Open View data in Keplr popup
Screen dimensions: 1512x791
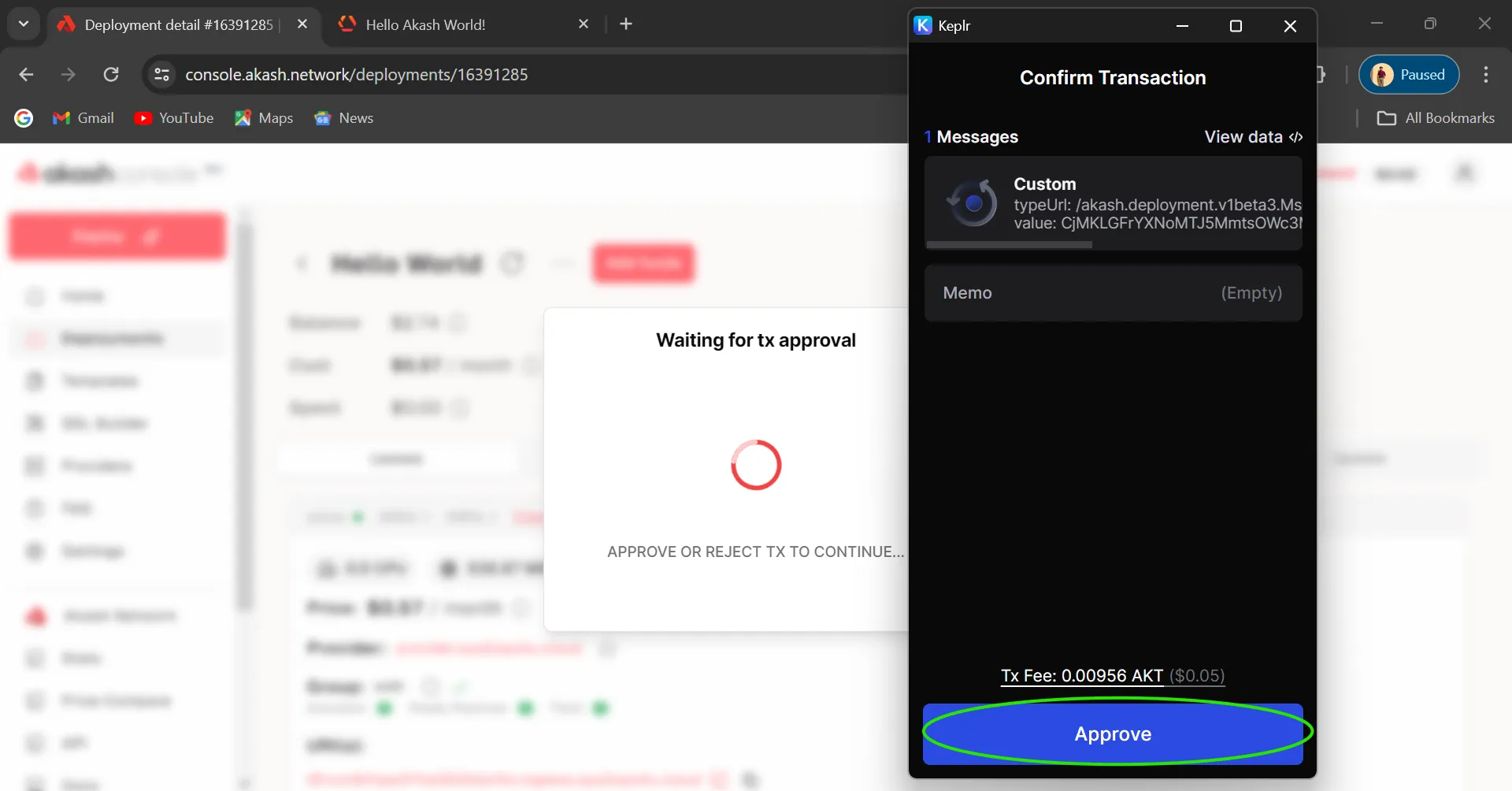pos(1252,137)
